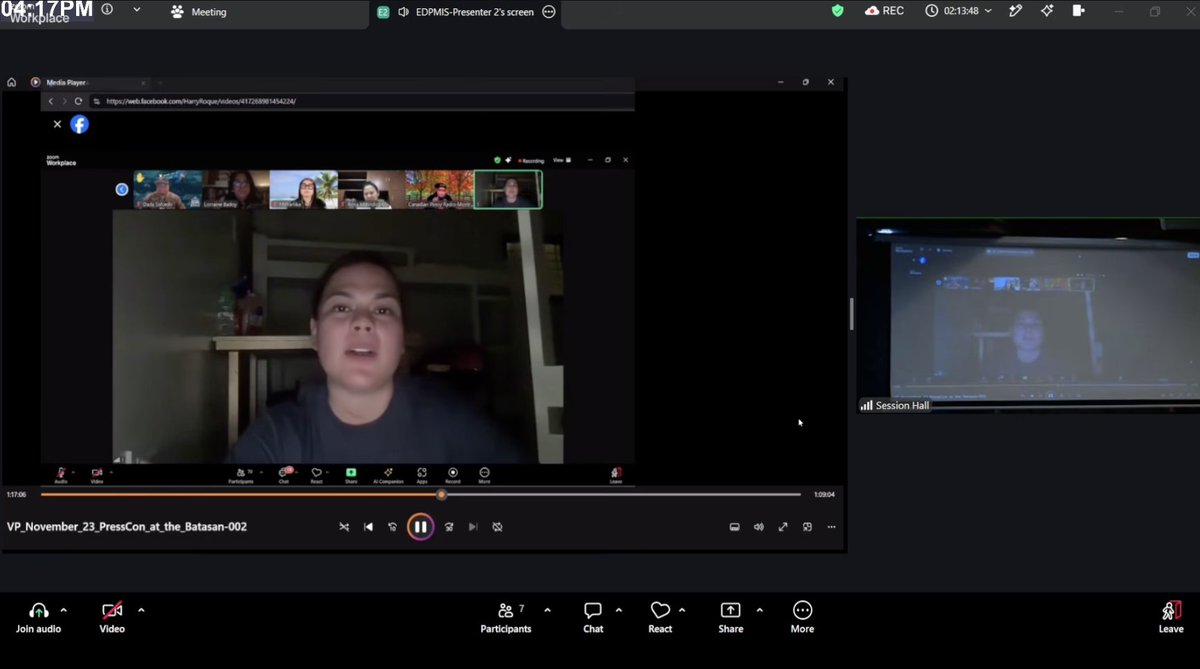Click Apps in the embedded Zoom toolbar
The image size is (1200, 669).
click(x=422, y=475)
